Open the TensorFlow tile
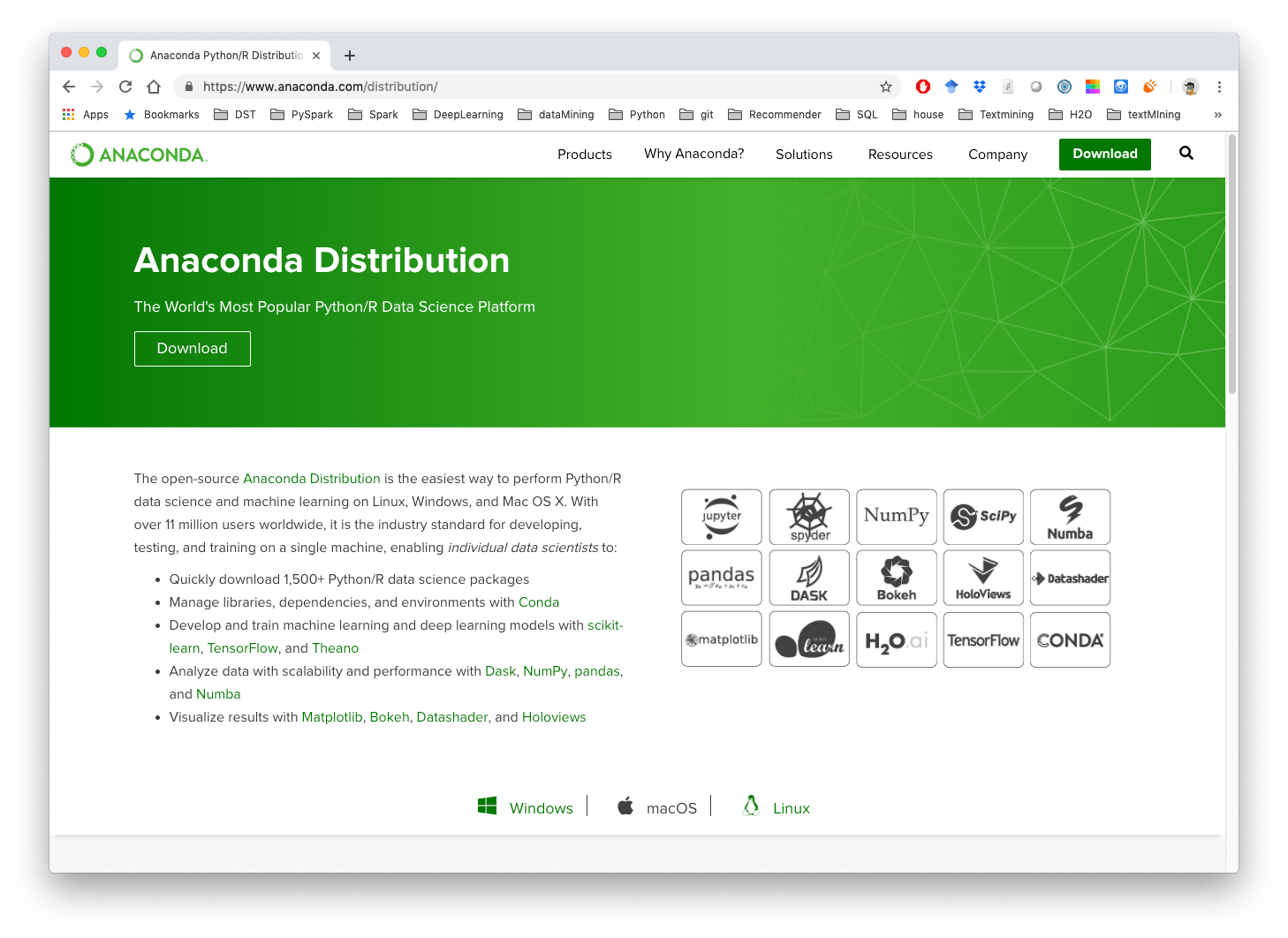The width and height of the screenshot is (1288, 938). [x=982, y=639]
